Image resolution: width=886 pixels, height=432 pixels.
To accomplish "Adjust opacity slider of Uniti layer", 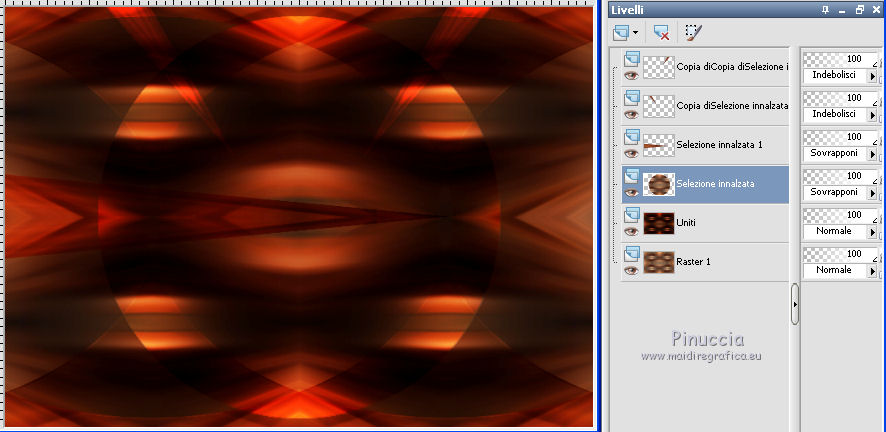I will [840, 215].
